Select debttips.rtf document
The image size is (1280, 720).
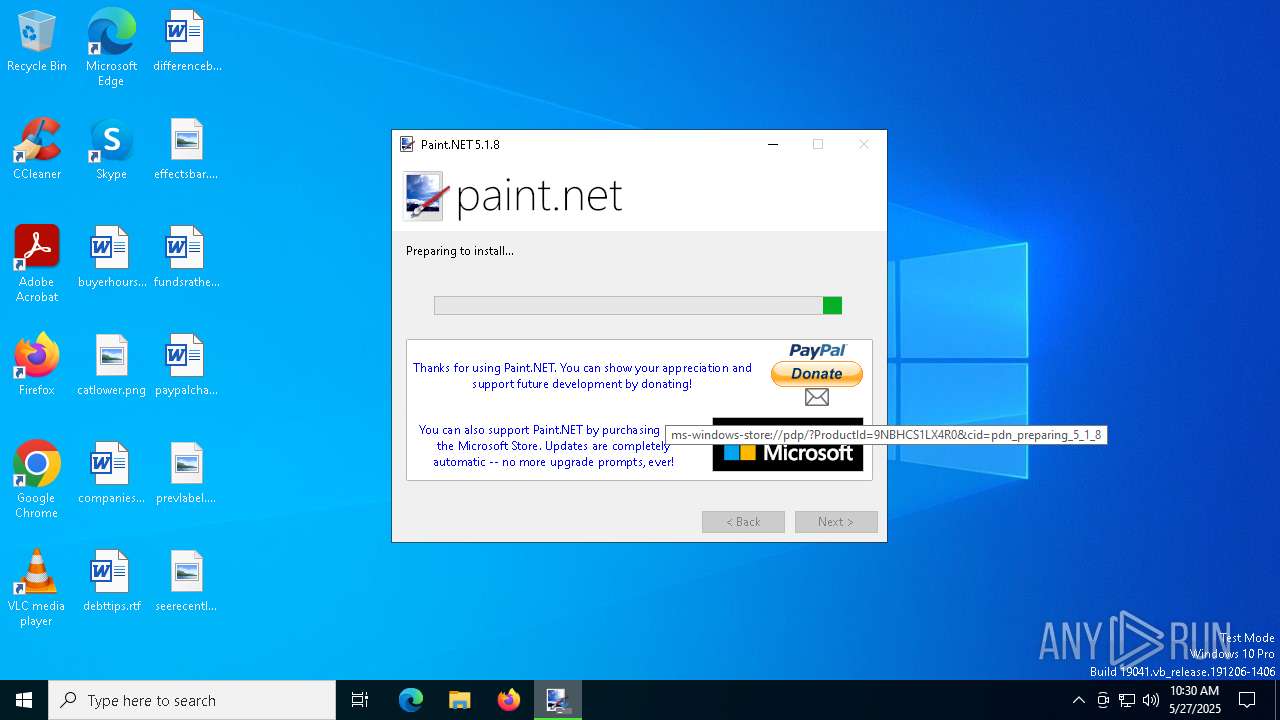(x=112, y=581)
